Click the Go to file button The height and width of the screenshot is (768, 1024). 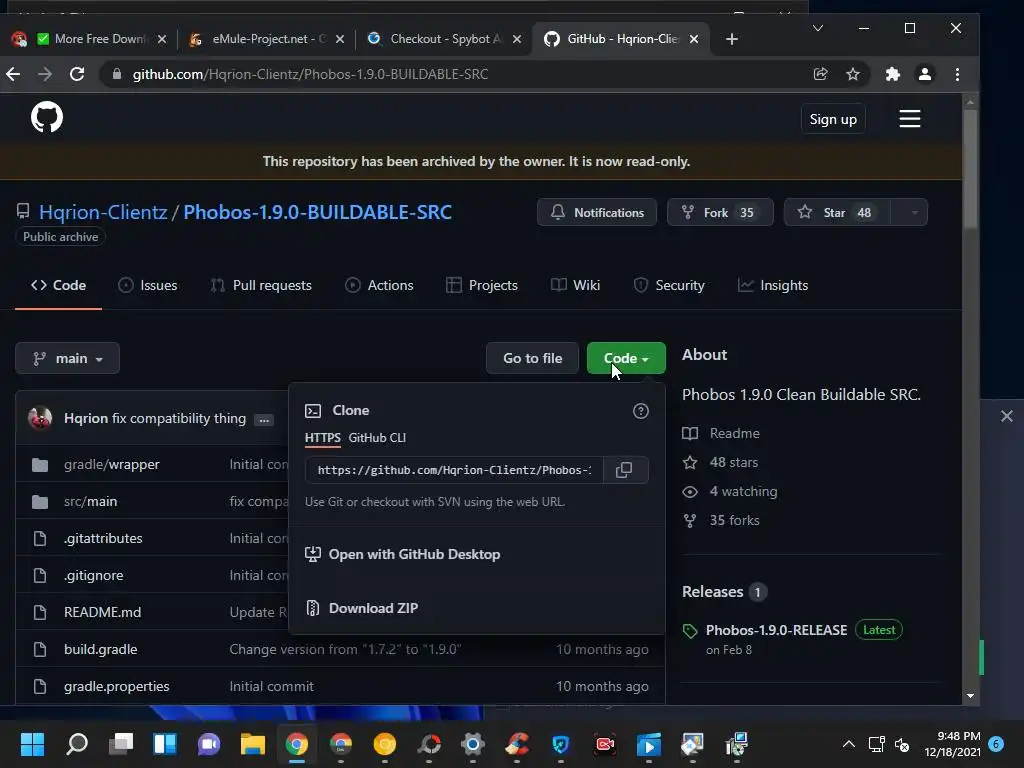pyautogui.click(x=532, y=358)
